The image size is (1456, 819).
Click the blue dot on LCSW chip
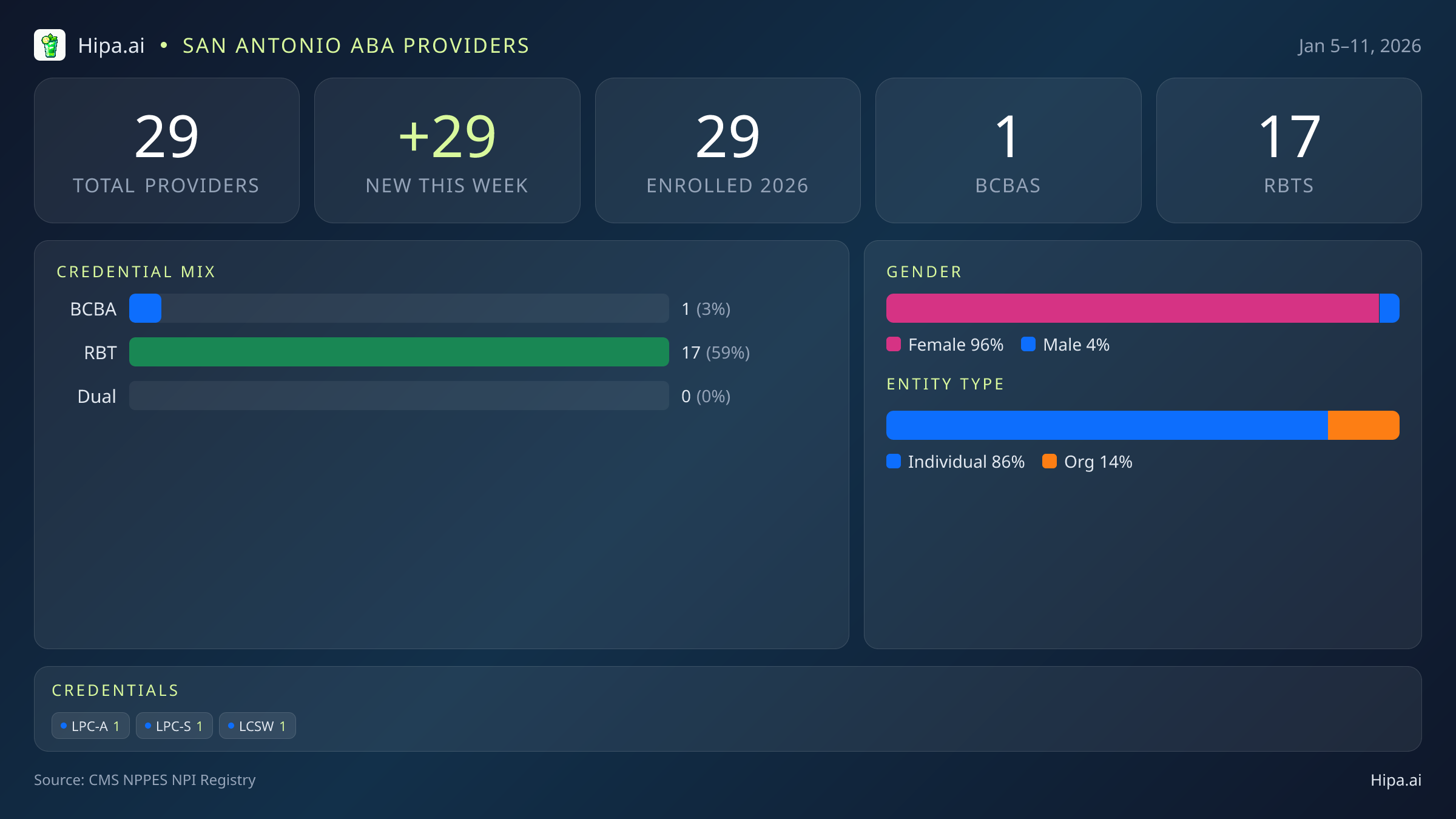230,725
